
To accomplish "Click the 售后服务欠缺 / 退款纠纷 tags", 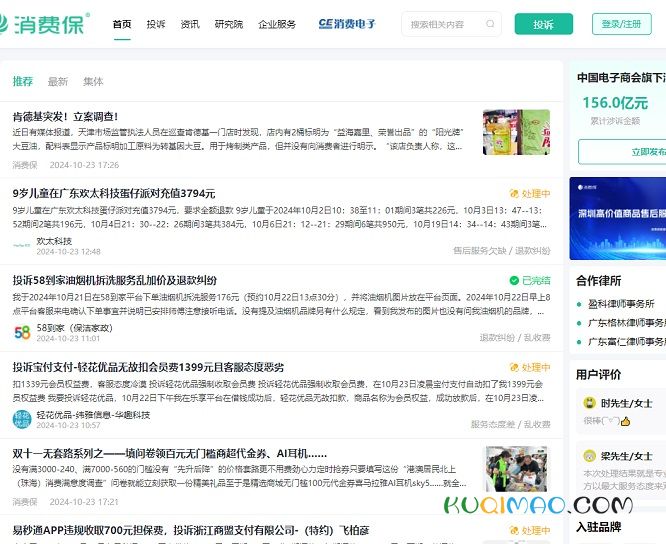I will pos(502,251).
